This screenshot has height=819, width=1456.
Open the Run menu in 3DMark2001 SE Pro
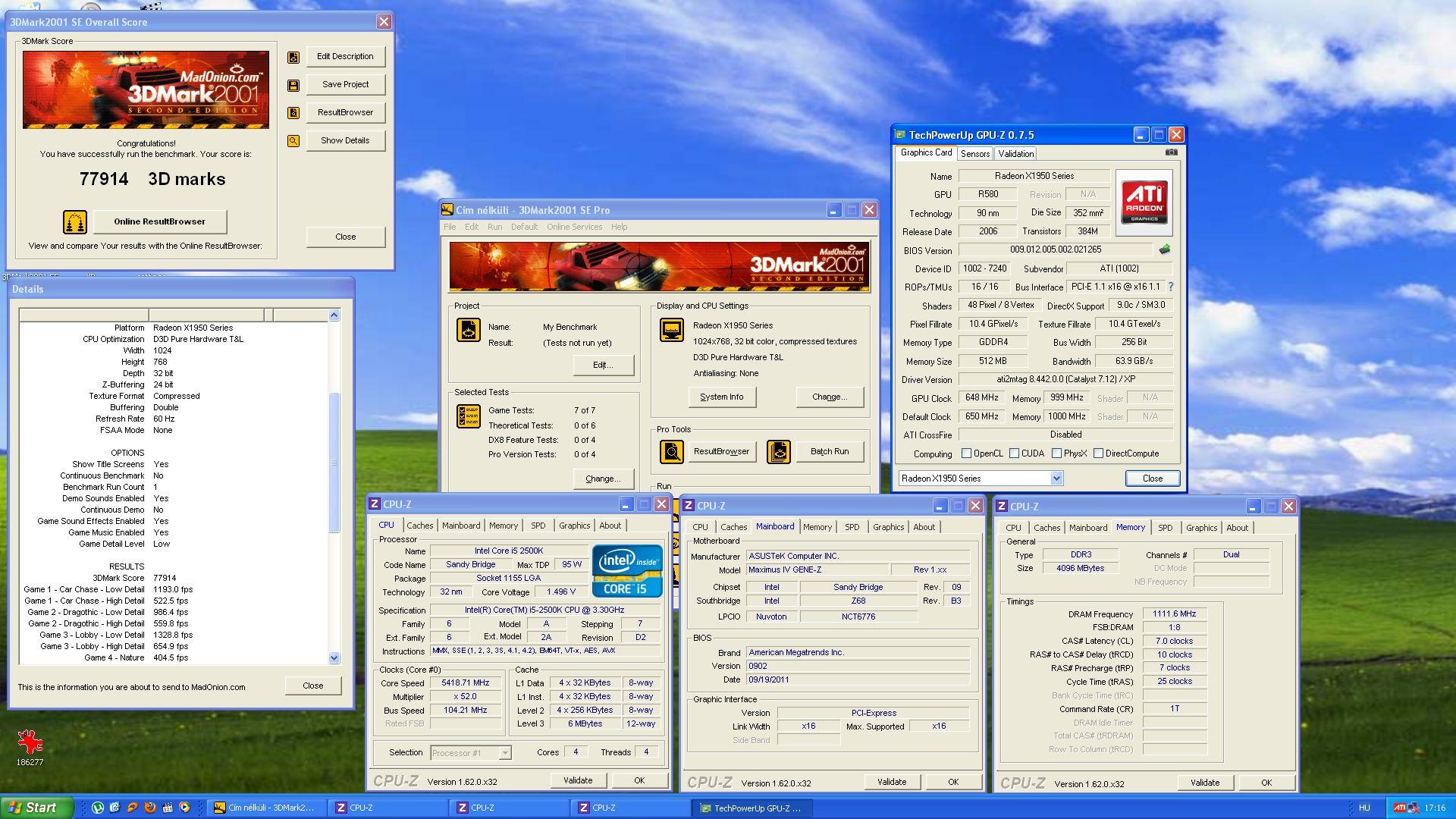point(494,227)
